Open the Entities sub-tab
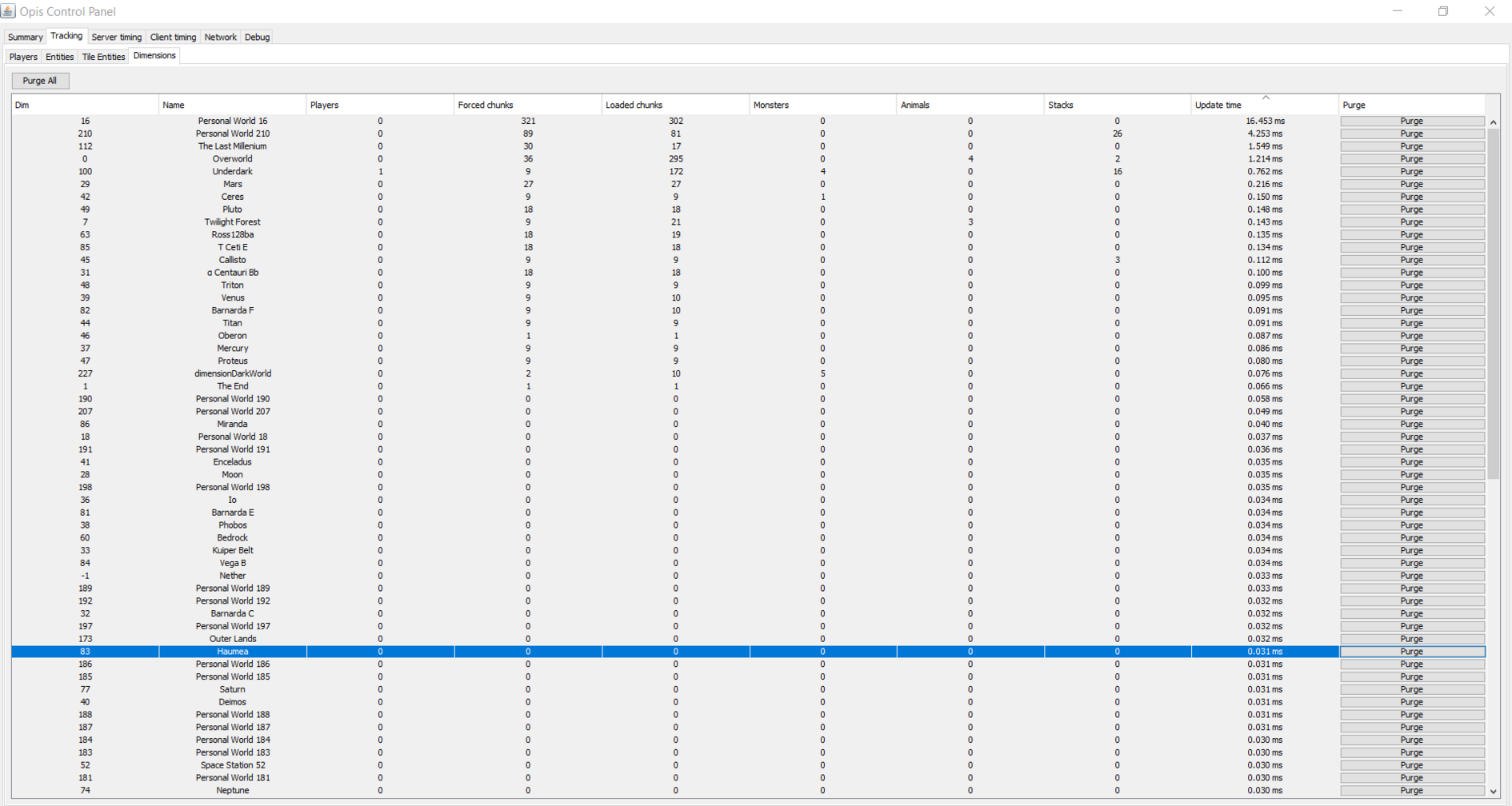 click(x=59, y=57)
